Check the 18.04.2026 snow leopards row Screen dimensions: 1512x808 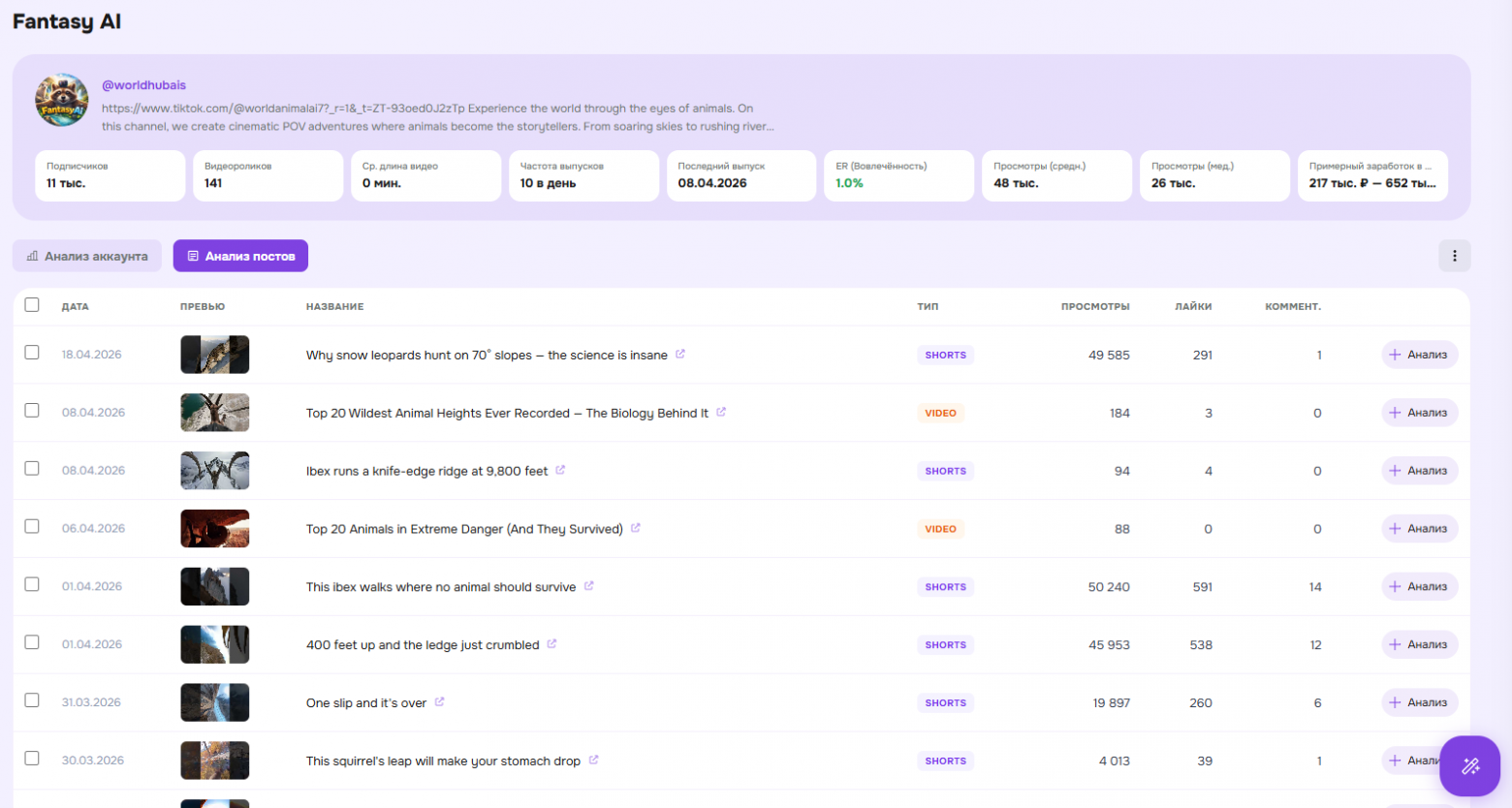[32, 353]
